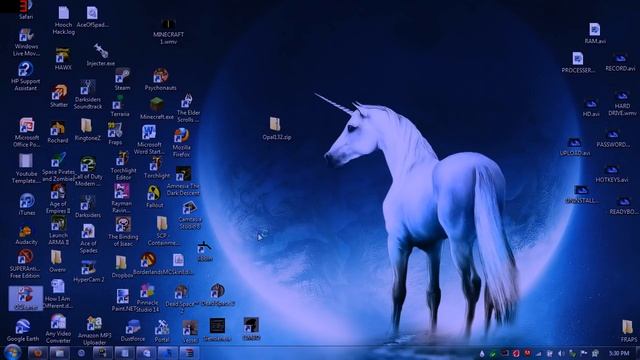Select the HOTKEYS.avi video file
Image resolution: width=640 pixels, height=360 pixels.
tap(611, 174)
